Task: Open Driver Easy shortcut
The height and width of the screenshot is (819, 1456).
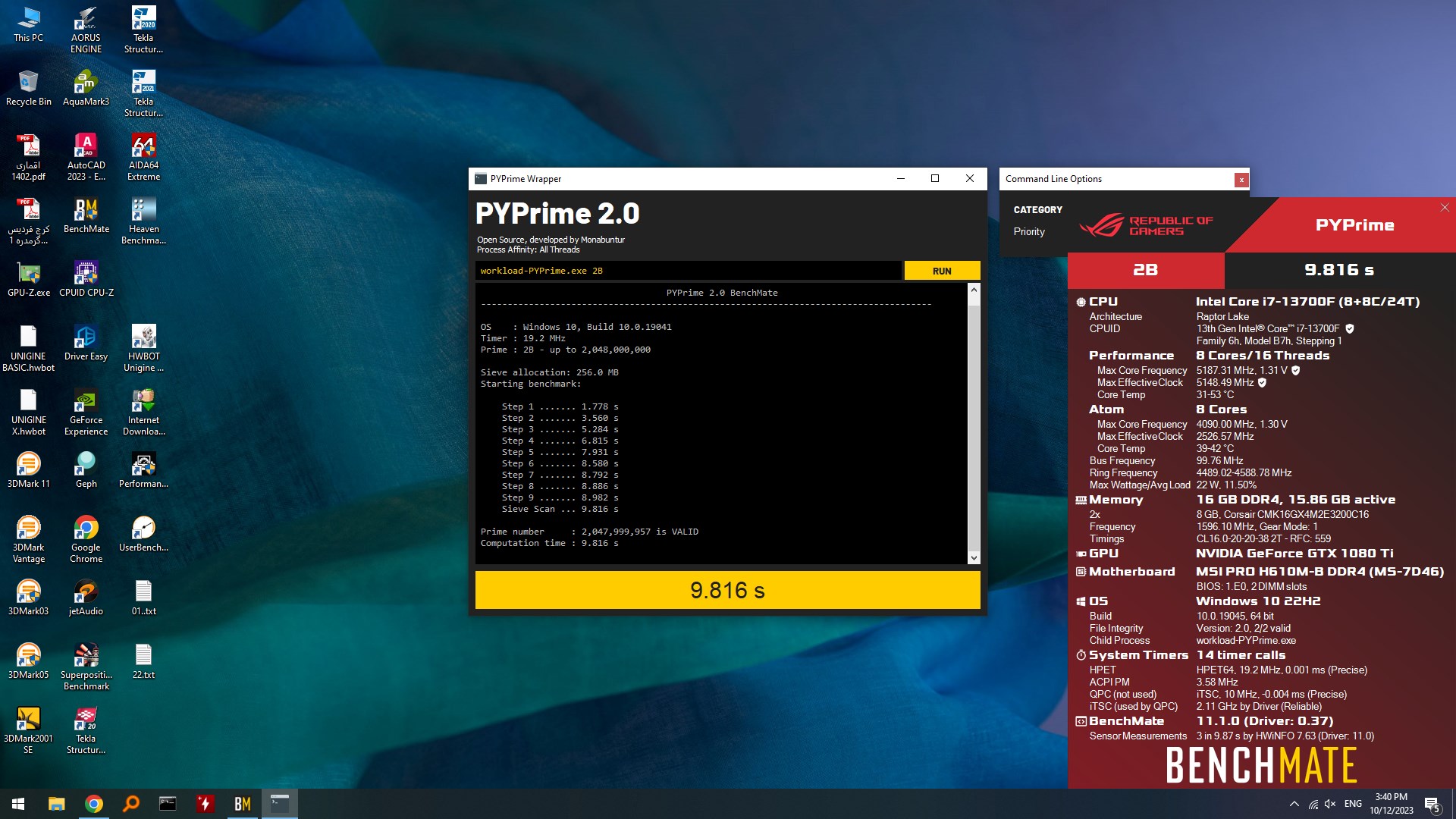Action: [86, 343]
